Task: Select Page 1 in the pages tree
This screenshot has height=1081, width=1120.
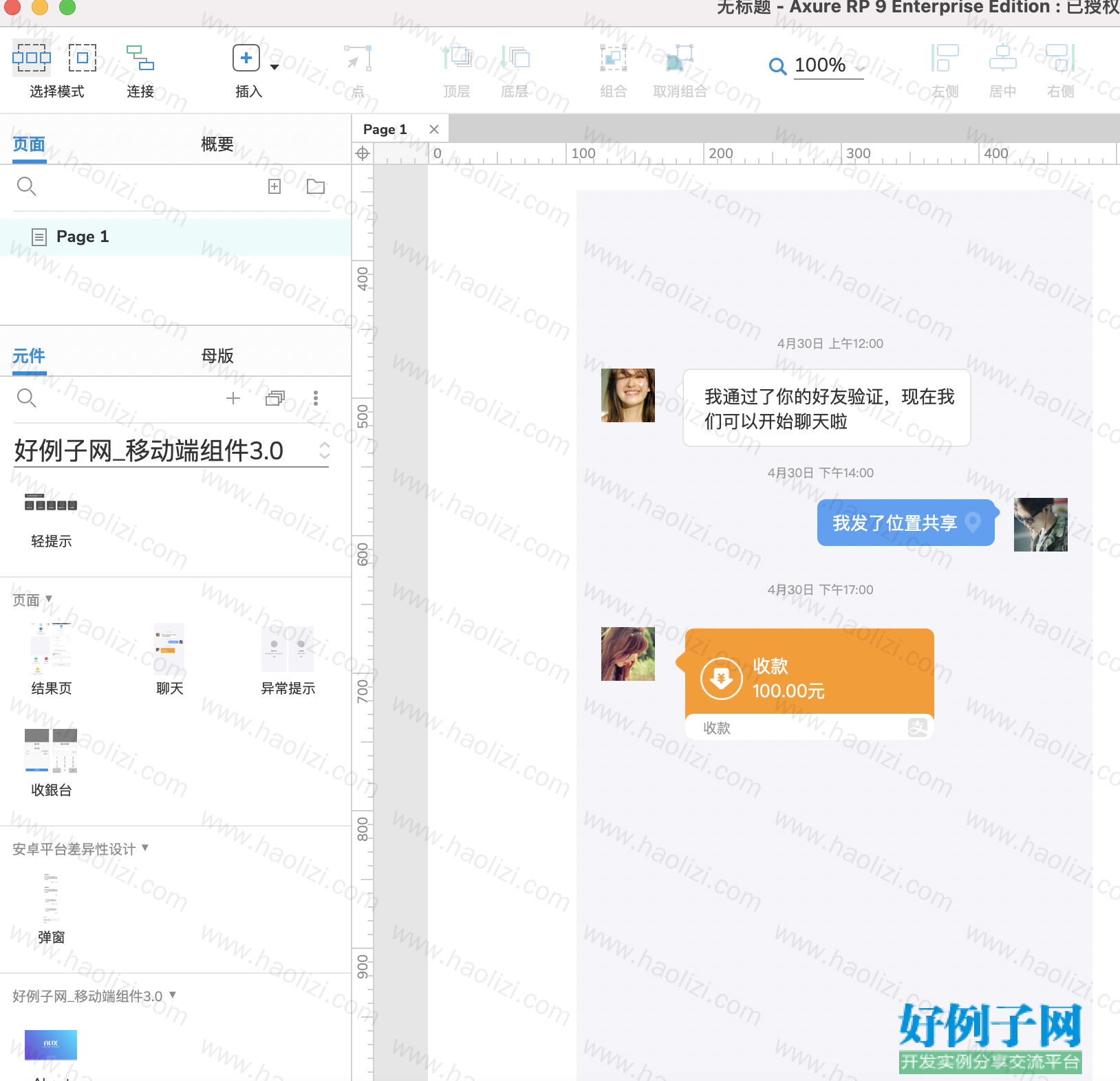Action: tap(175, 237)
